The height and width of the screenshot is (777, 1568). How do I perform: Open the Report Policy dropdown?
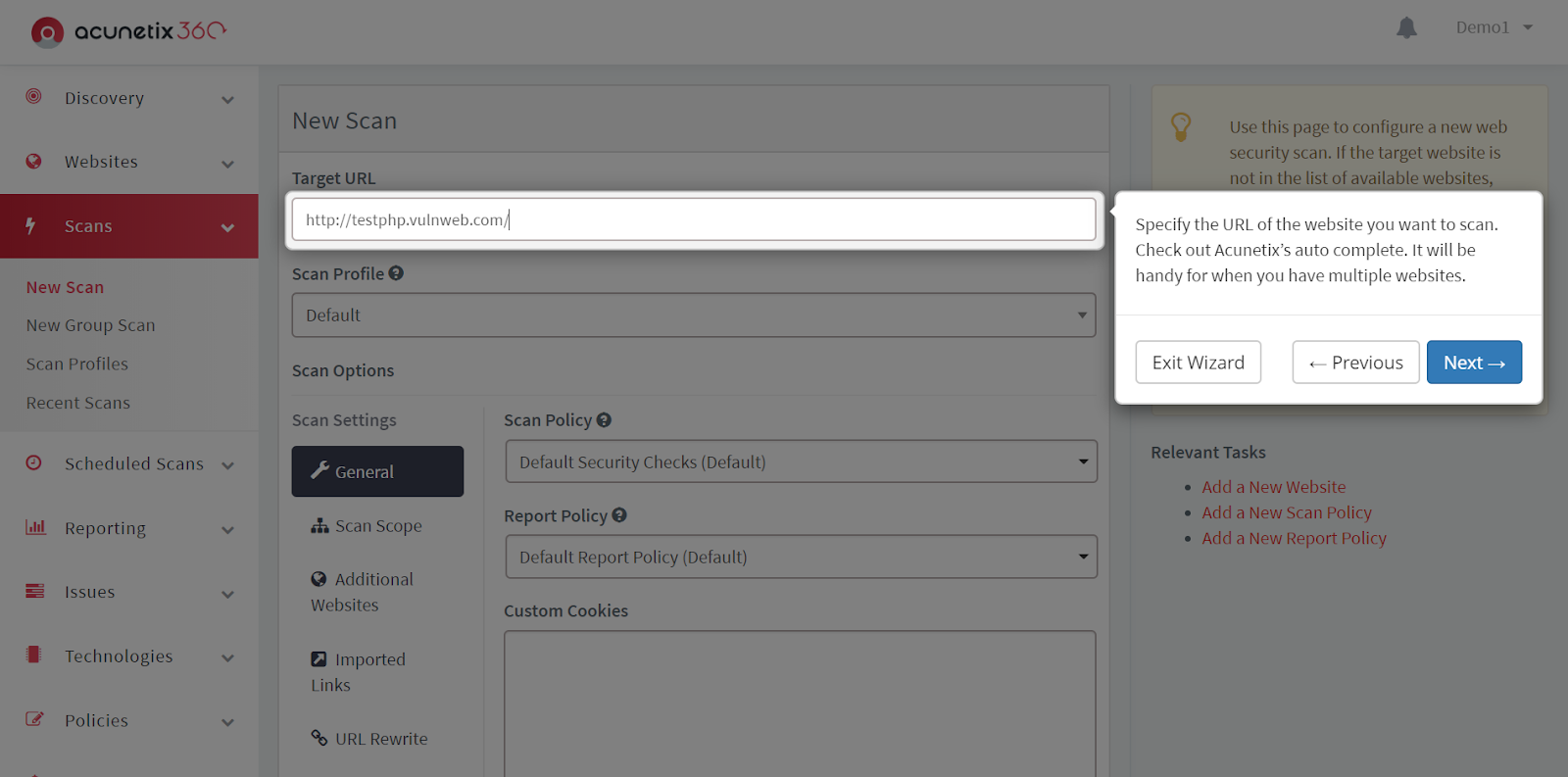click(802, 557)
